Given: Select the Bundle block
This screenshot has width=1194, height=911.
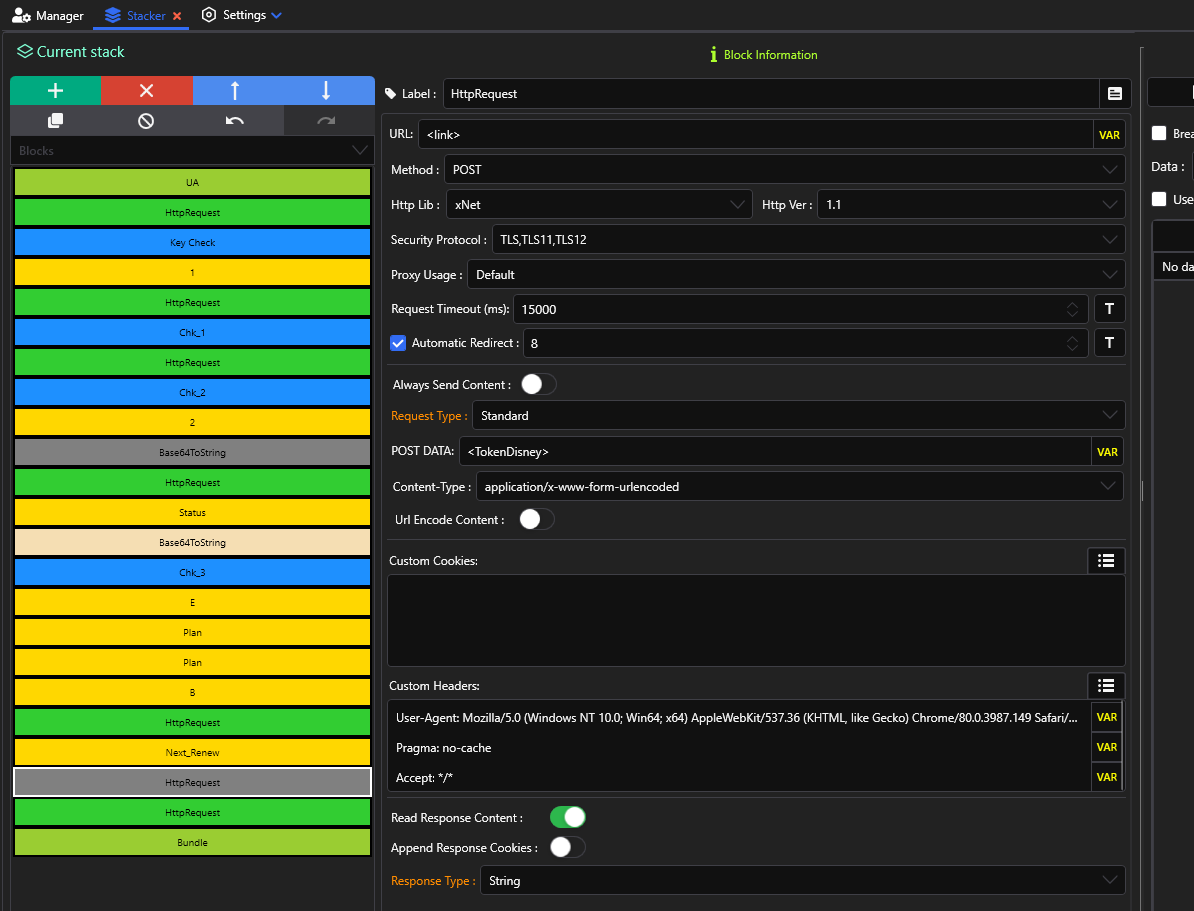Looking at the screenshot, I should click(x=193, y=842).
